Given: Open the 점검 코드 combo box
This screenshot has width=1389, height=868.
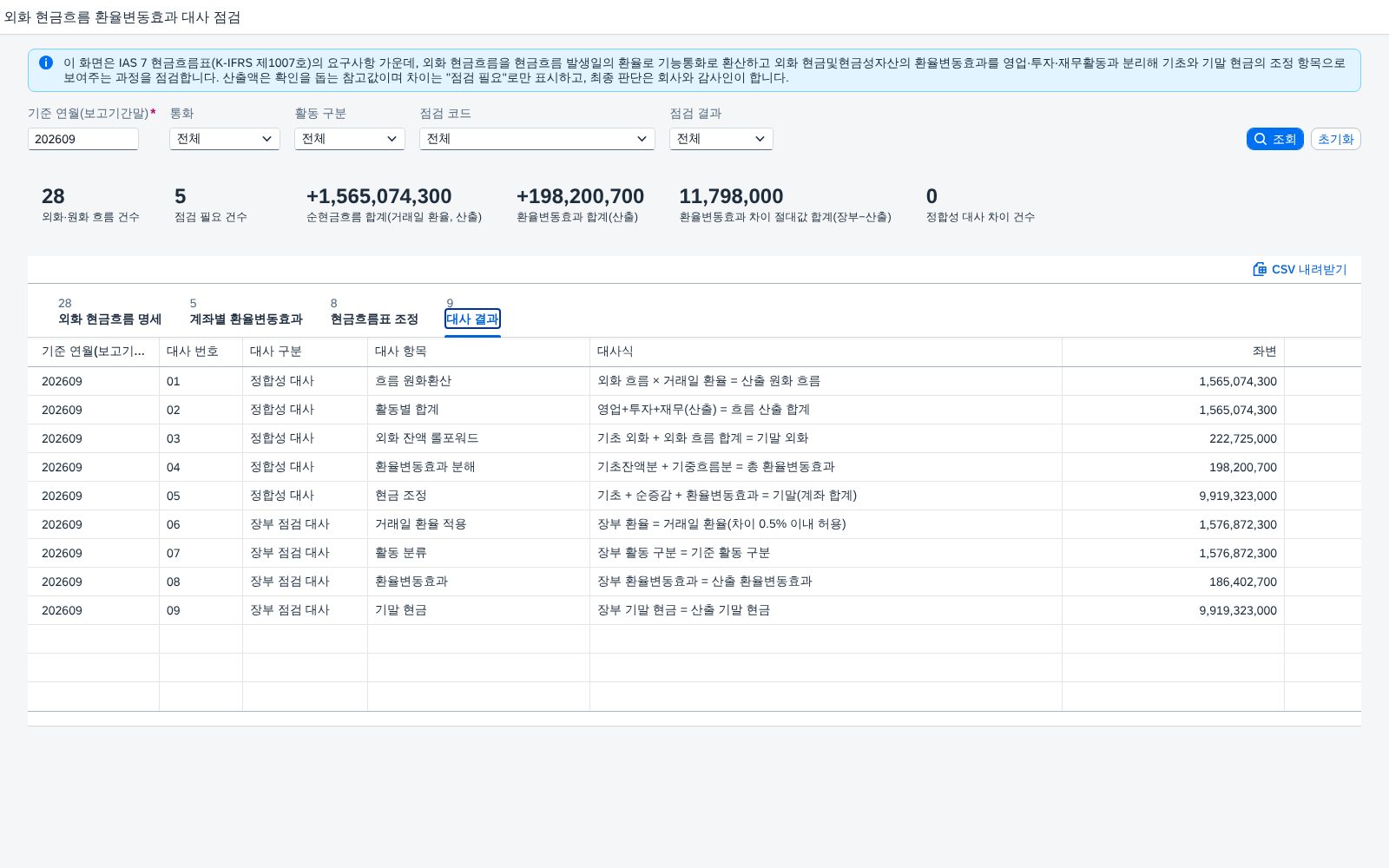Looking at the screenshot, I should (x=537, y=139).
